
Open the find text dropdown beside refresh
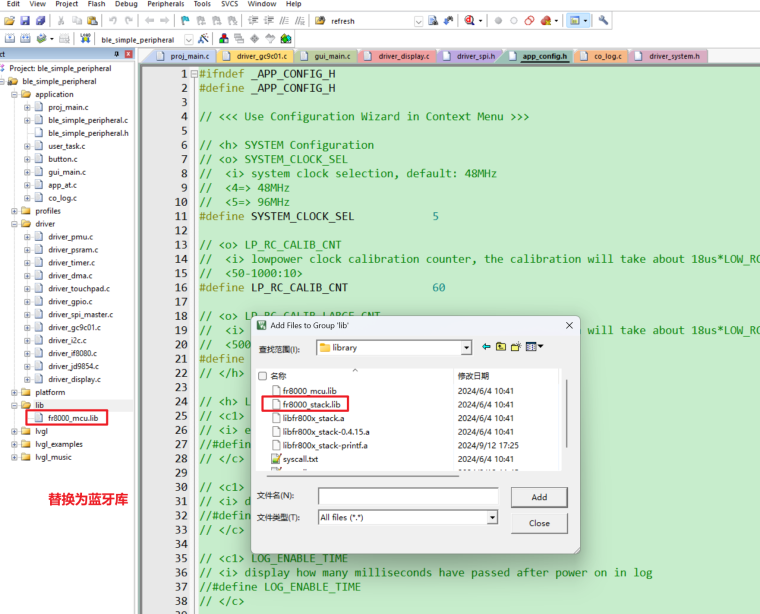click(x=418, y=21)
